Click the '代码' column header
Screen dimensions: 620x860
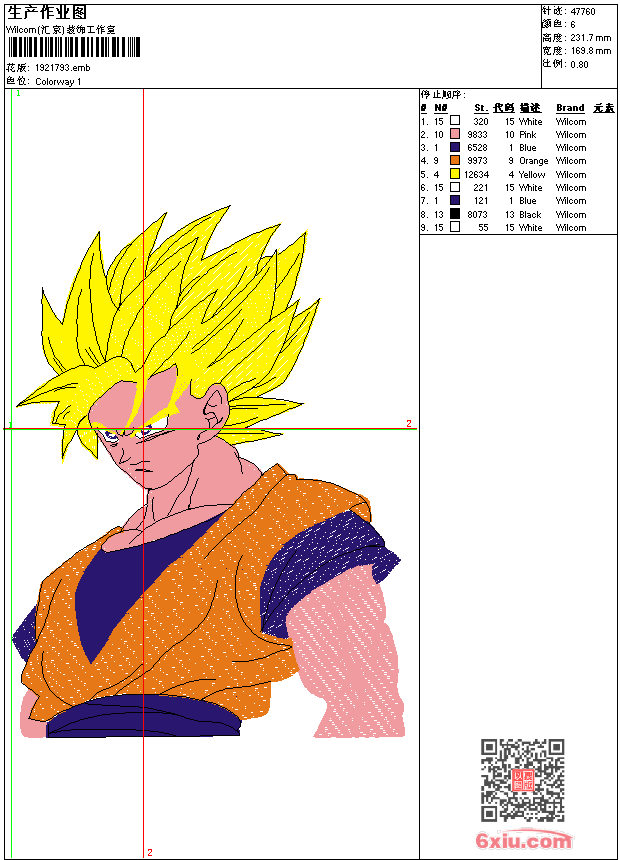[503, 108]
